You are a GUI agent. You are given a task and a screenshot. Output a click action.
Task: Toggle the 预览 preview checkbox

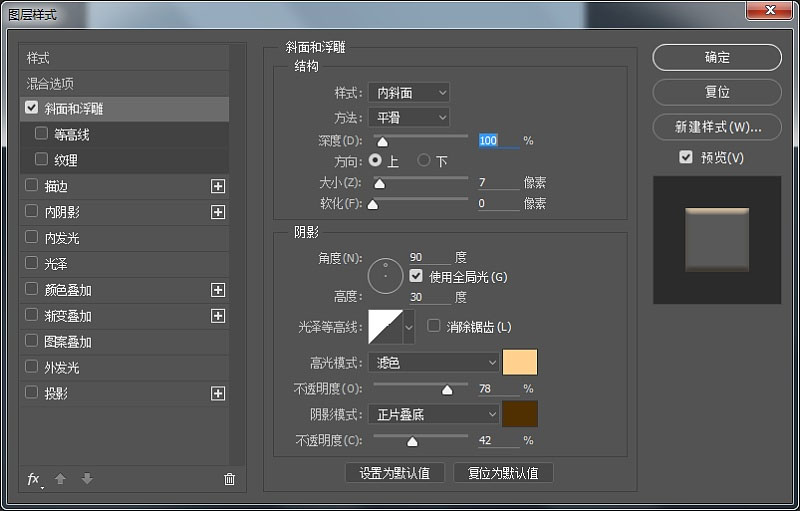pyautogui.click(x=686, y=157)
